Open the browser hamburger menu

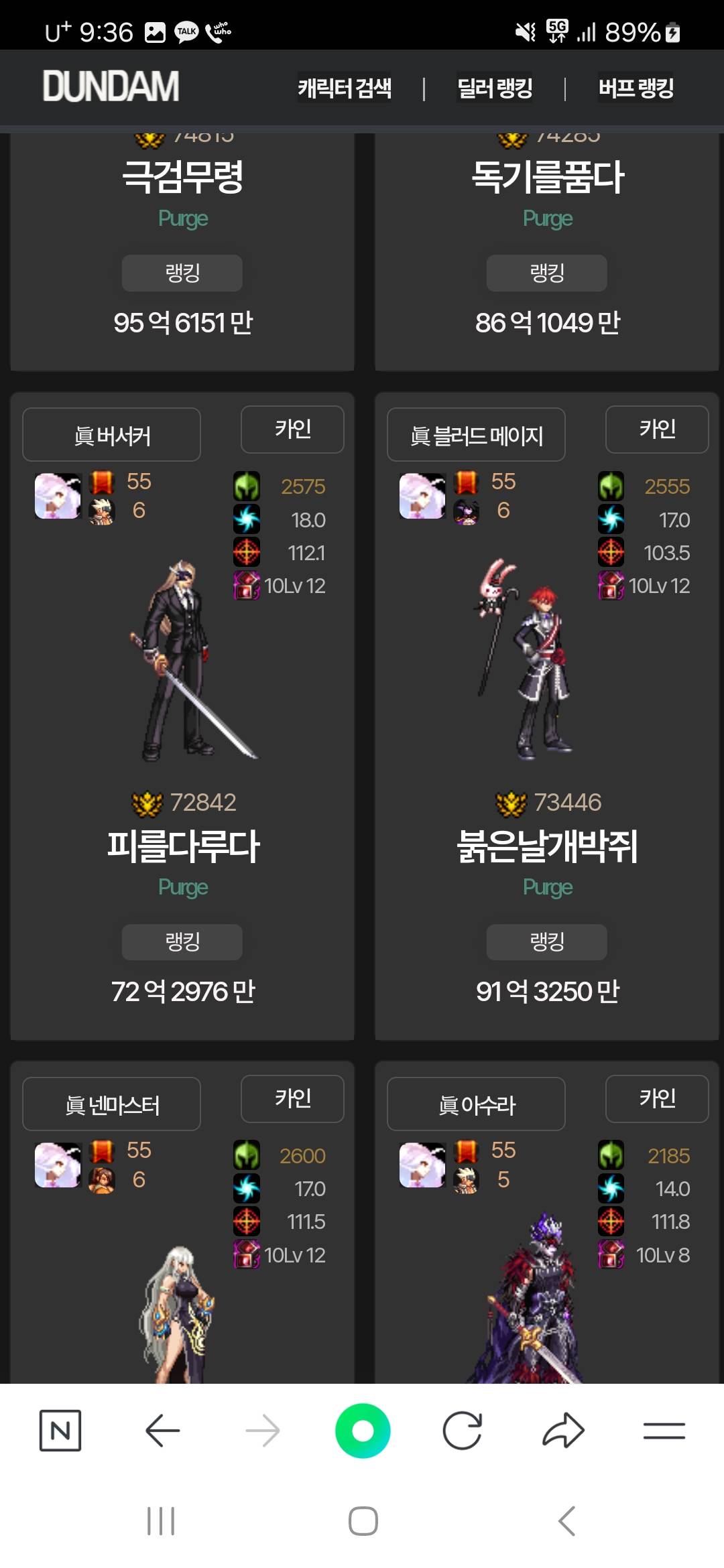click(x=664, y=1431)
